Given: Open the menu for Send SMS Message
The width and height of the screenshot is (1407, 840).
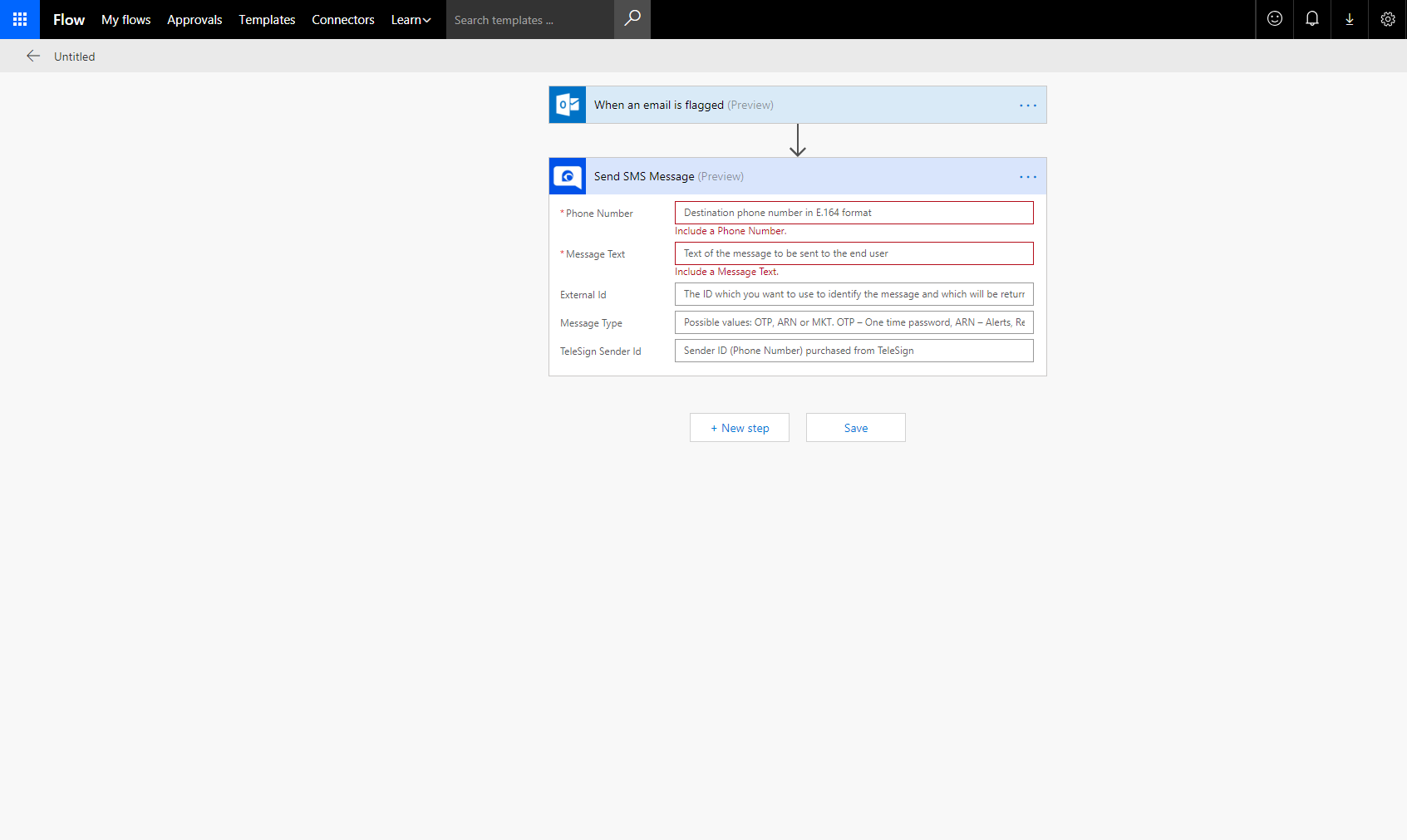Looking at the screenshot, I should [x=1028, y=176].
